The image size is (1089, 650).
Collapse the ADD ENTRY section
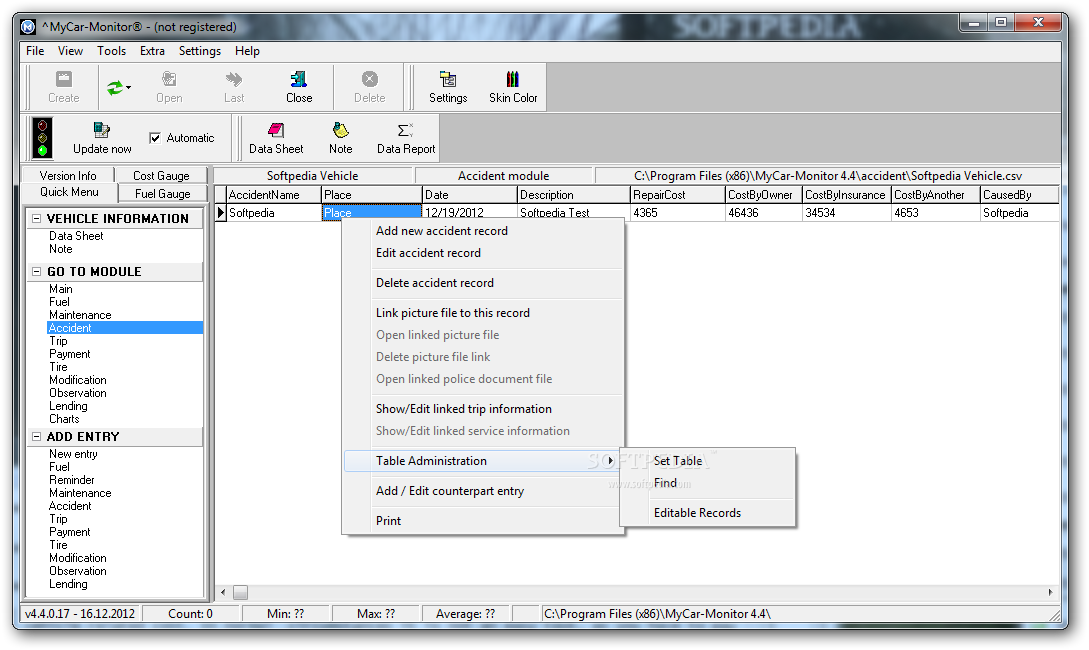[37, 437]
